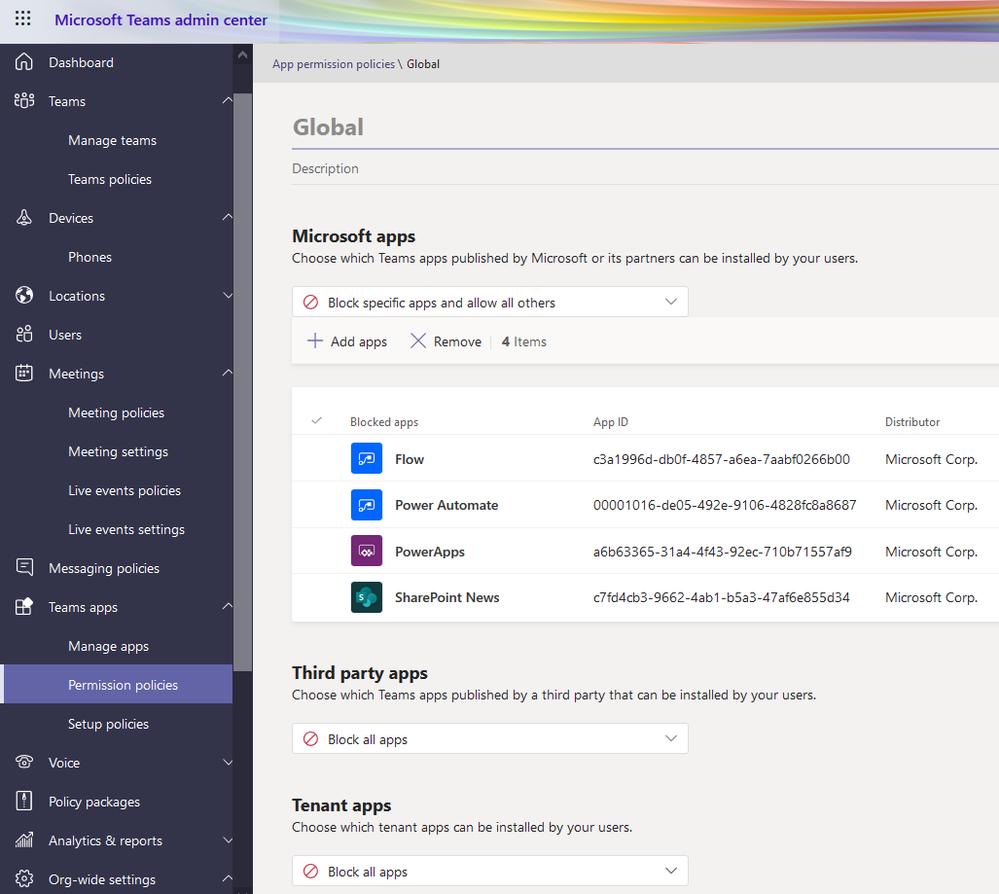Go to Phones under Devices
The height and width of the screenshot is (894, 999).
[x=90, y=257]
